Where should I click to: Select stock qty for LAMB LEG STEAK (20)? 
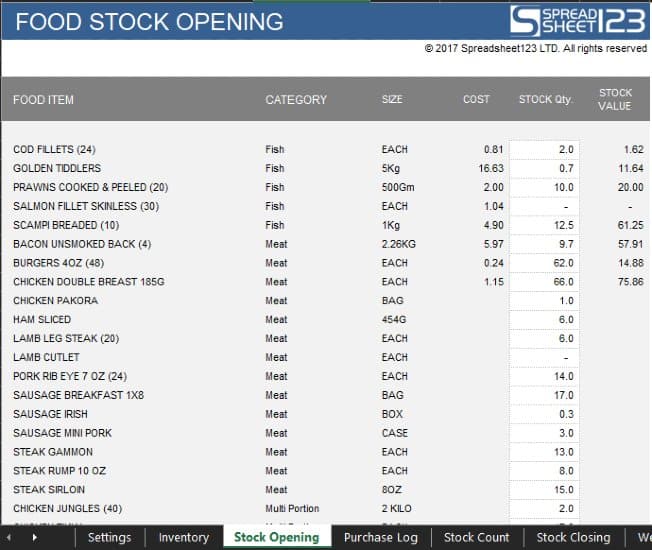click(544, 339)
